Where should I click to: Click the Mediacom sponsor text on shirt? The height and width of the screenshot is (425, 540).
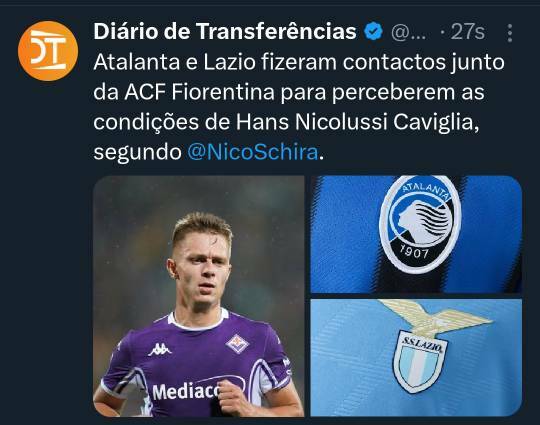(x=186, y=392)
